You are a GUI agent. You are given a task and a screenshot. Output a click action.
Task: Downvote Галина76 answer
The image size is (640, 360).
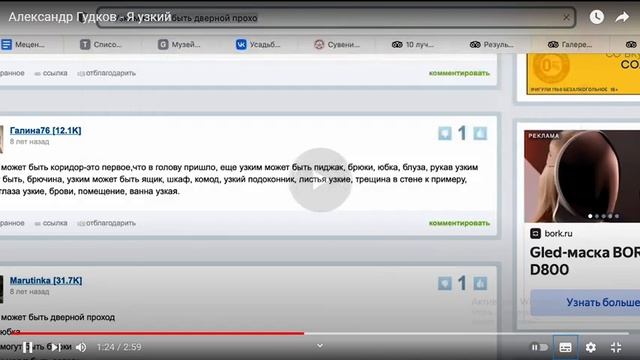click(445, 133)
